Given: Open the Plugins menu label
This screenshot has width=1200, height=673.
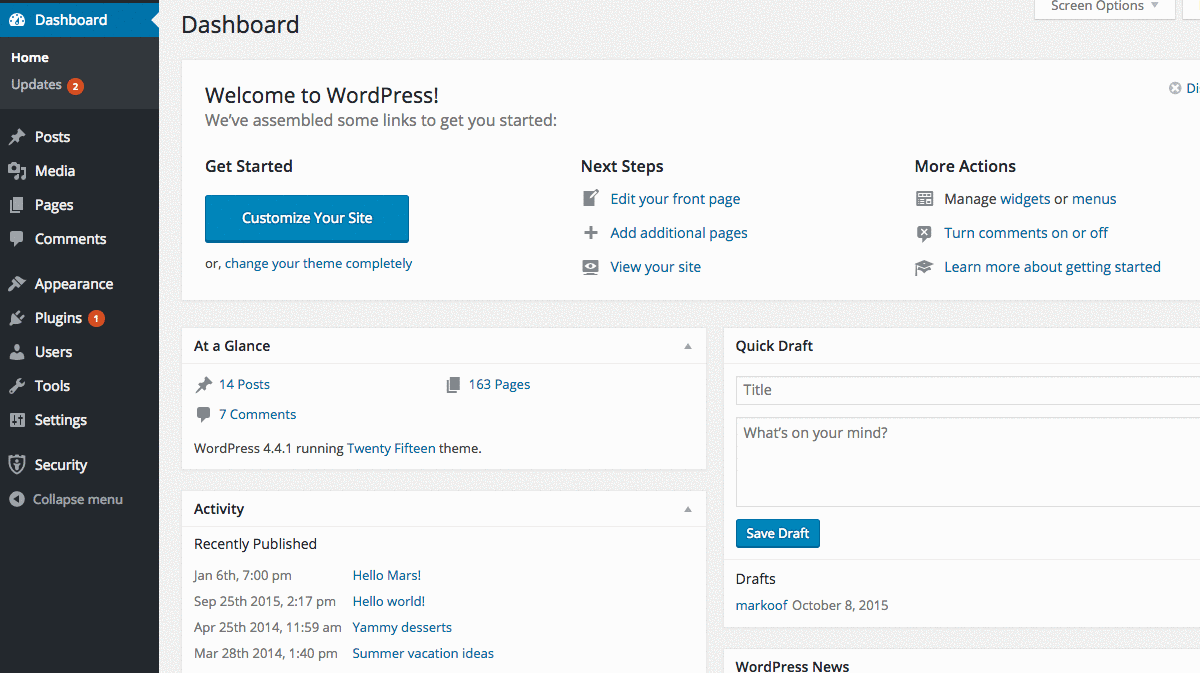Looking at the screenshot, I should [x=58, y=318].
